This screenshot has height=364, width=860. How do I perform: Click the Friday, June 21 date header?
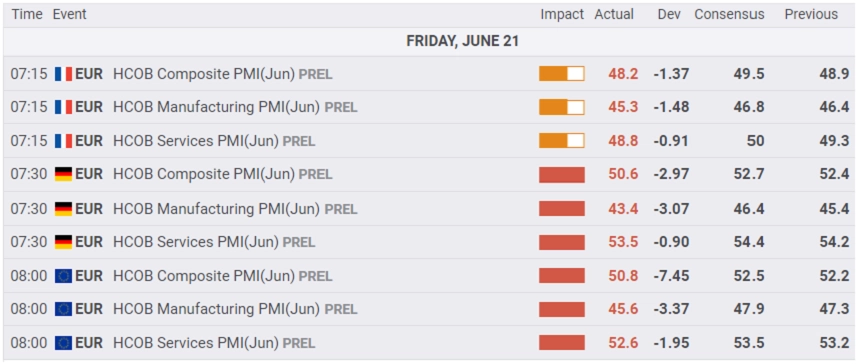pos(462,41)
